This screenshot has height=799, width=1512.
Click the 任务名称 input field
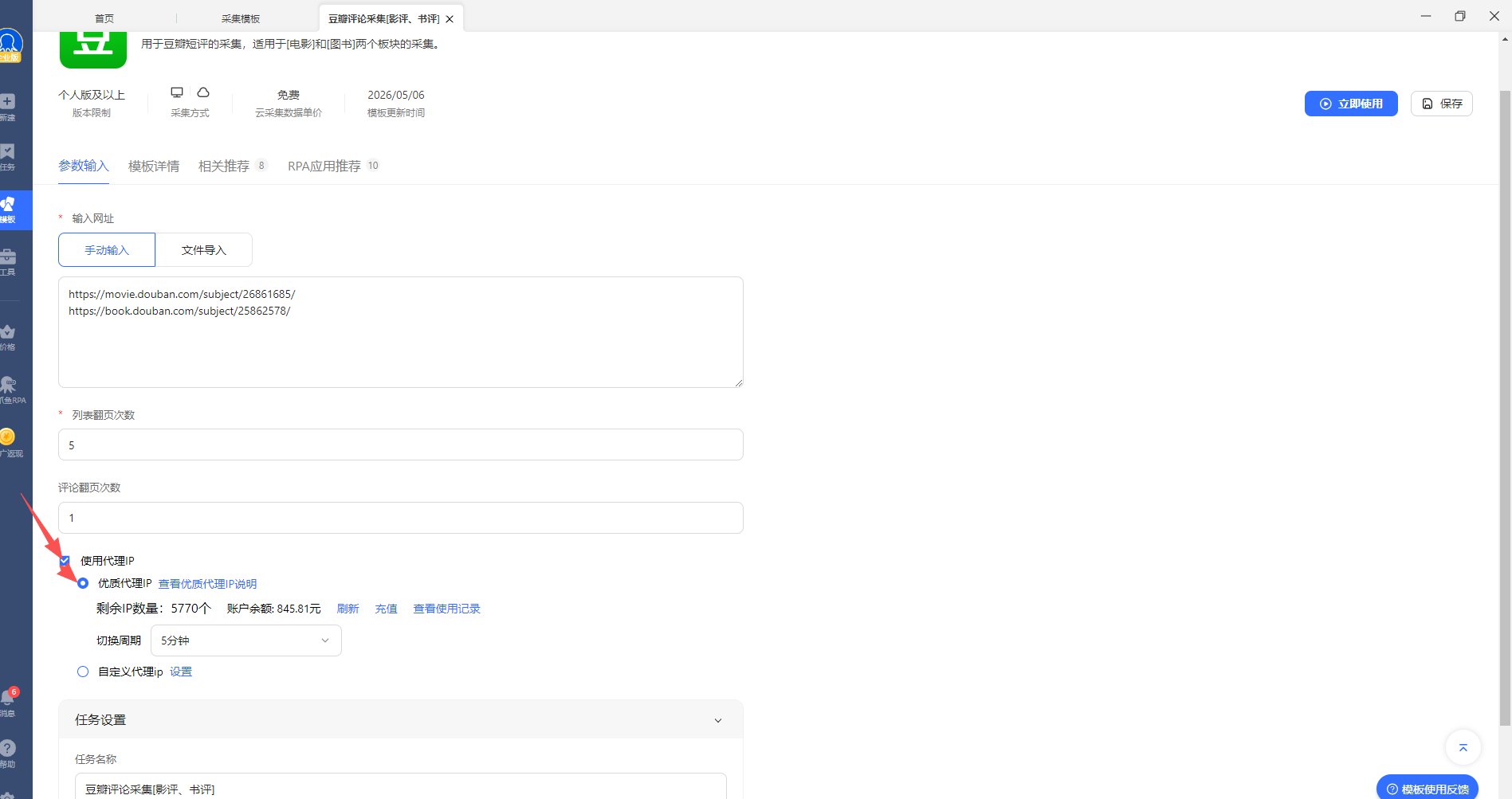pyautogui.click(x=401, y=787)
